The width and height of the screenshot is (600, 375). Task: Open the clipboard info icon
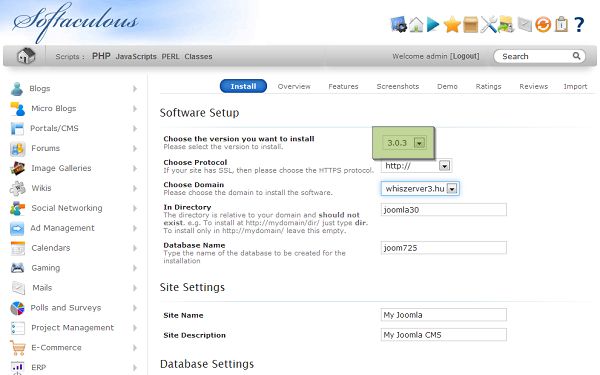tap(561, 24)
